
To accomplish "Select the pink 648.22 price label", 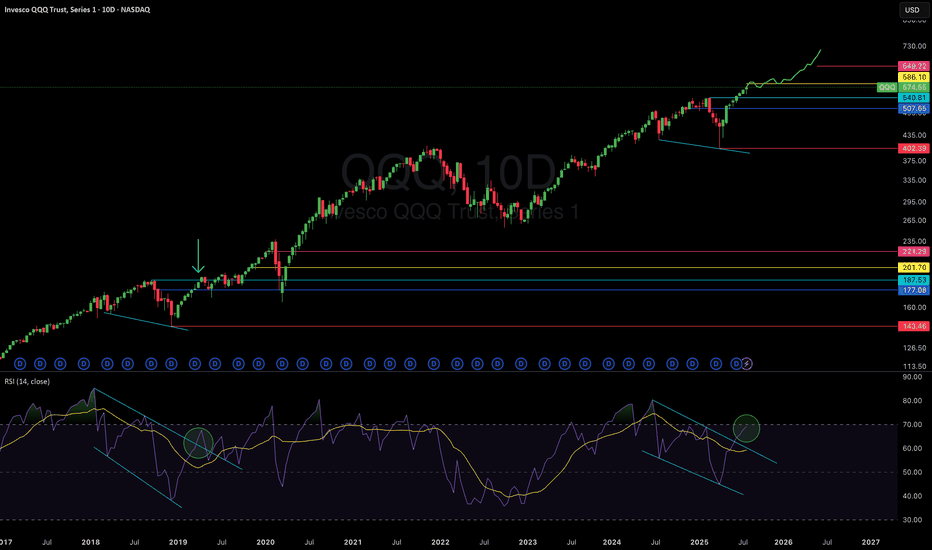I will tap(914, 66).
